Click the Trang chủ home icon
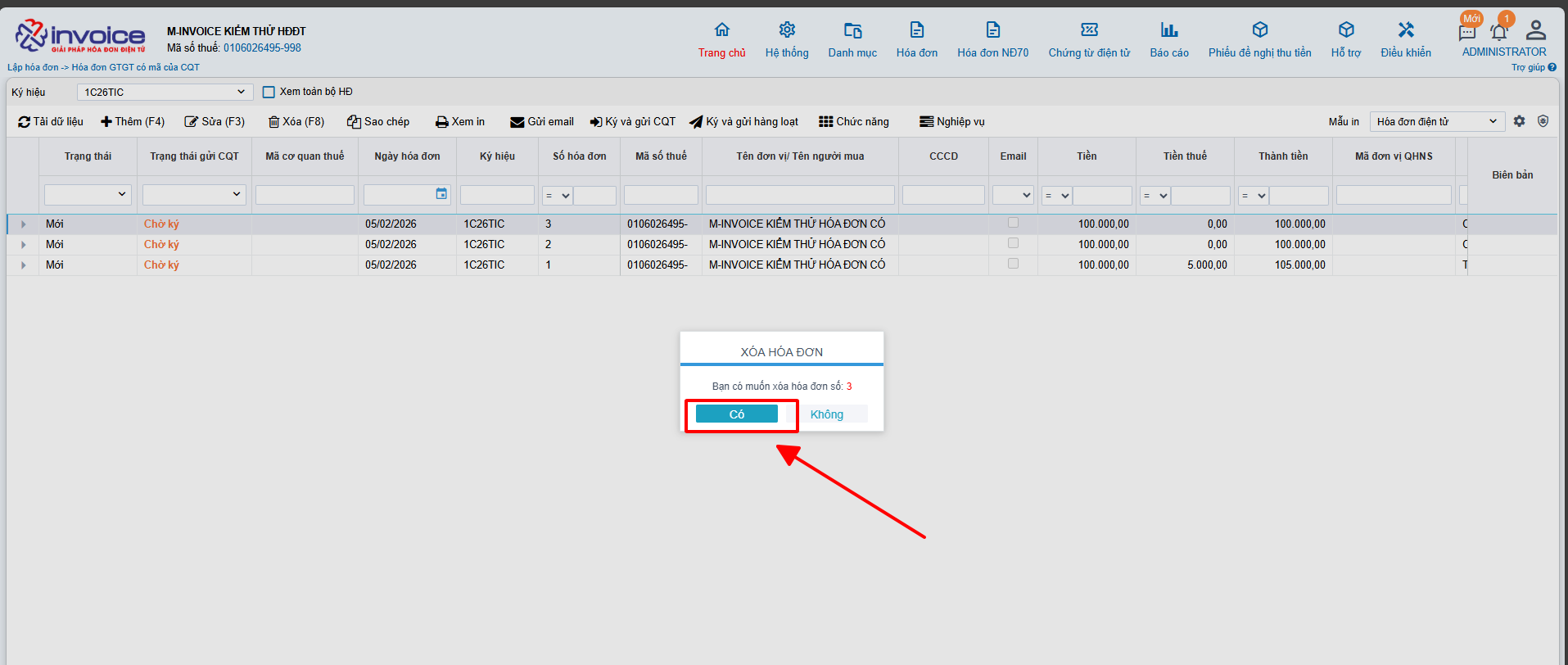Screen dimensions: 1568x665 coord(721,30)
